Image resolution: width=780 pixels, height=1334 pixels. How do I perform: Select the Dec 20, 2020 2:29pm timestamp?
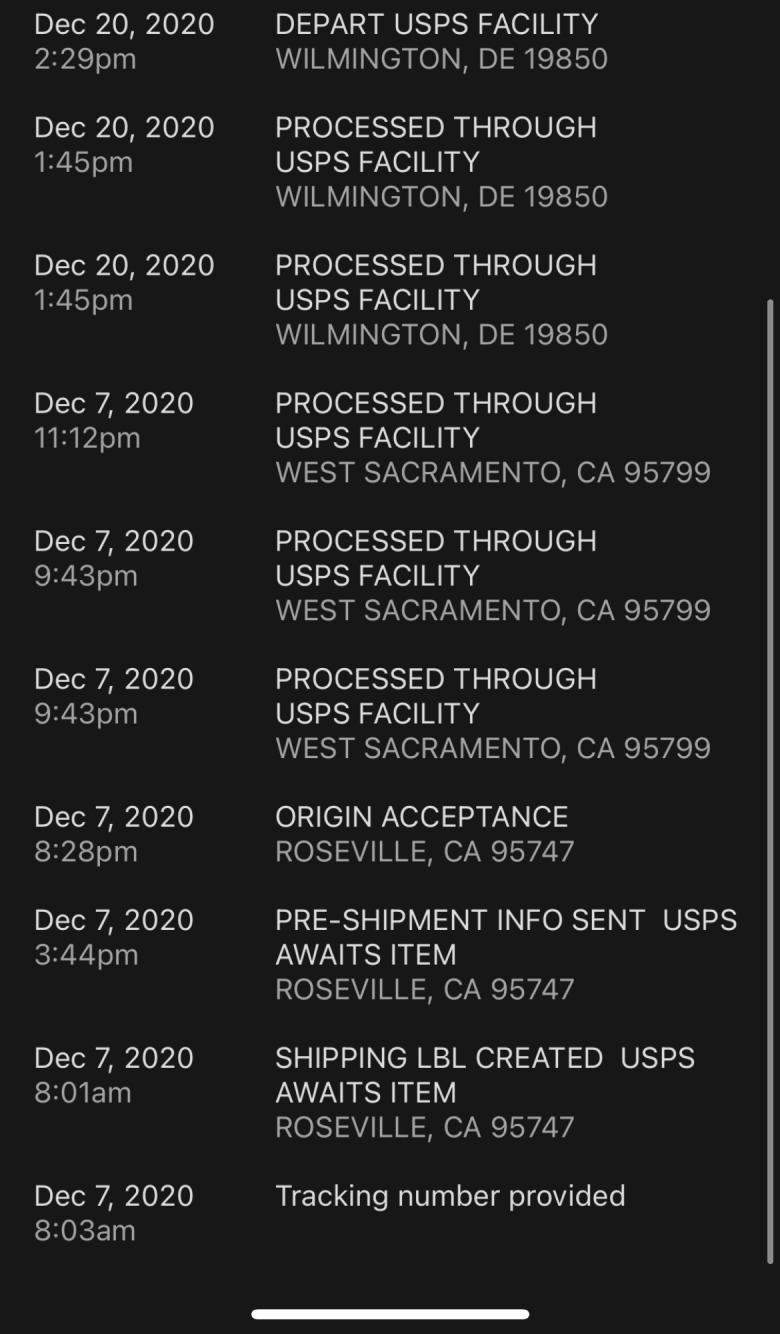(x=124, y=41)
